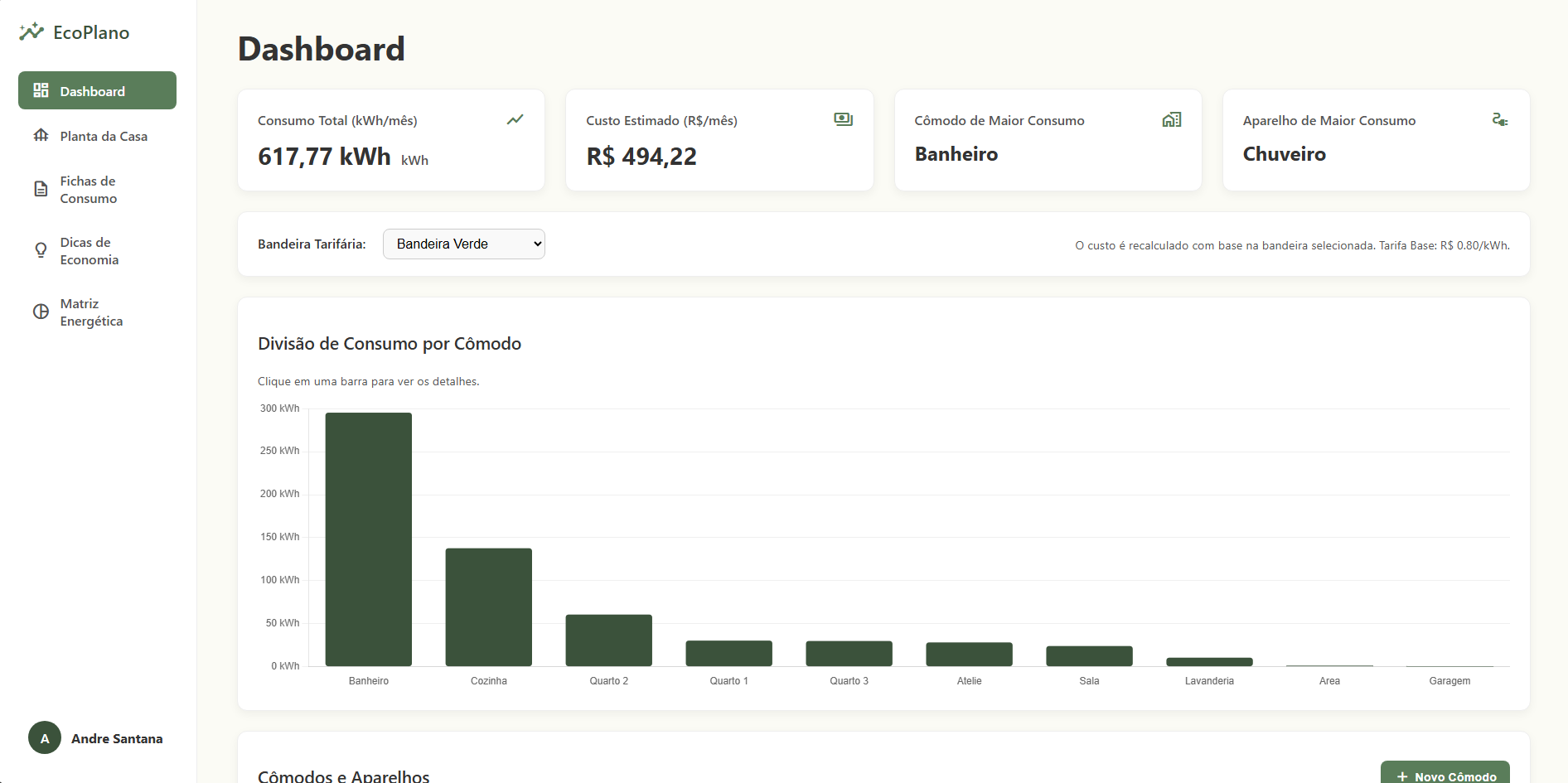Select the Sala bar in the chart
This screenshot has height=783, width=1568.
(1090, 656)
